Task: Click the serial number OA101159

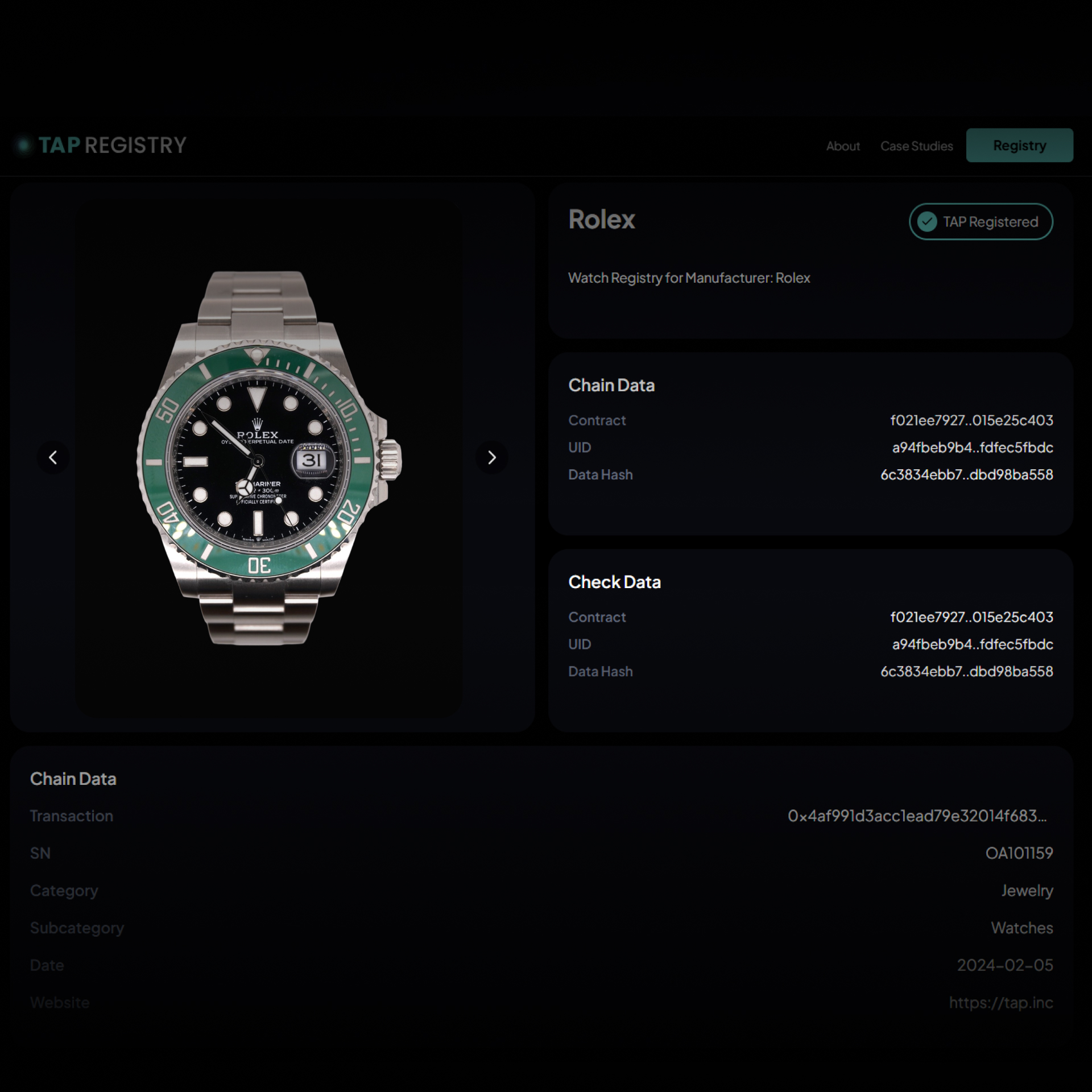Action: click(x=1019, y=853)
